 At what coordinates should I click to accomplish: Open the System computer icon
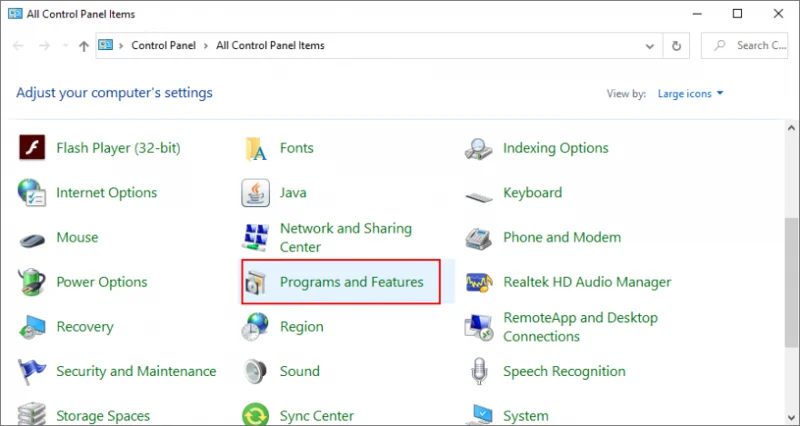[479, 415]
